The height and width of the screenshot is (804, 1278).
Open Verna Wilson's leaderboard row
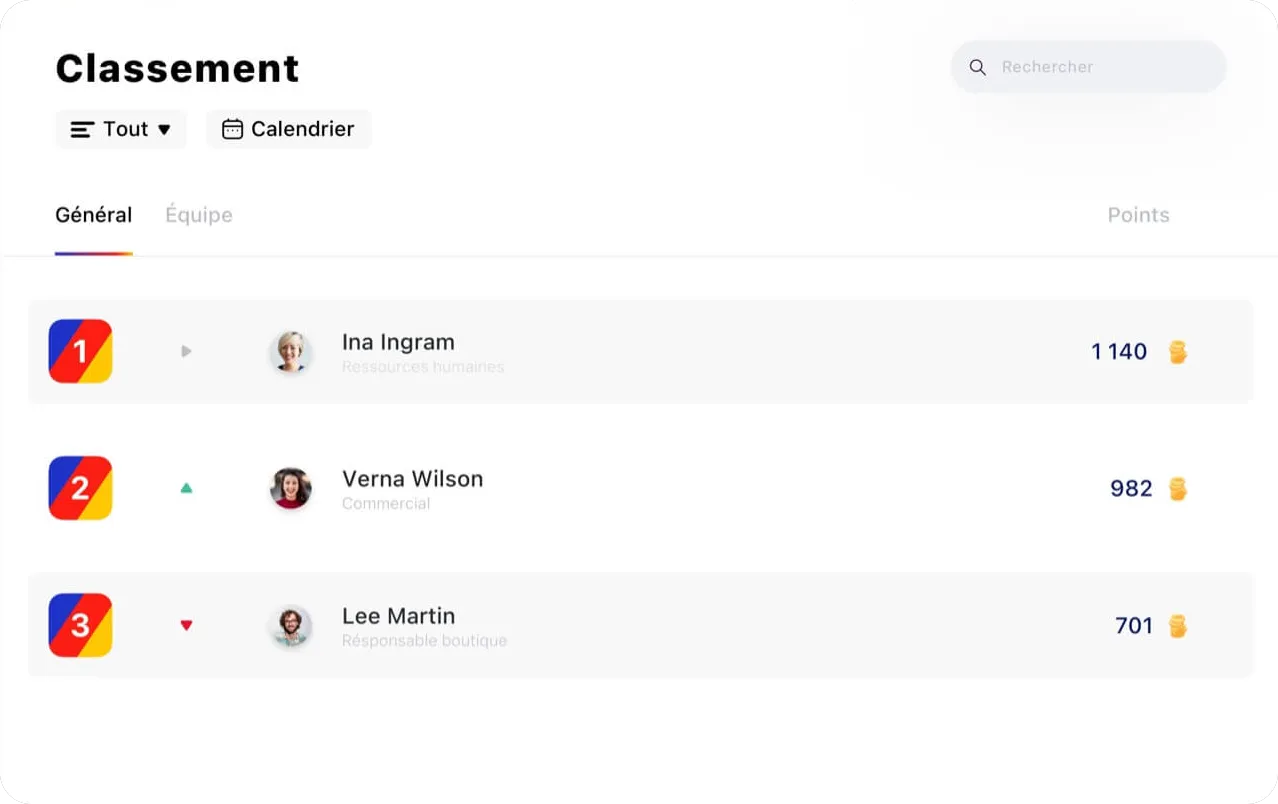[640, 488]
